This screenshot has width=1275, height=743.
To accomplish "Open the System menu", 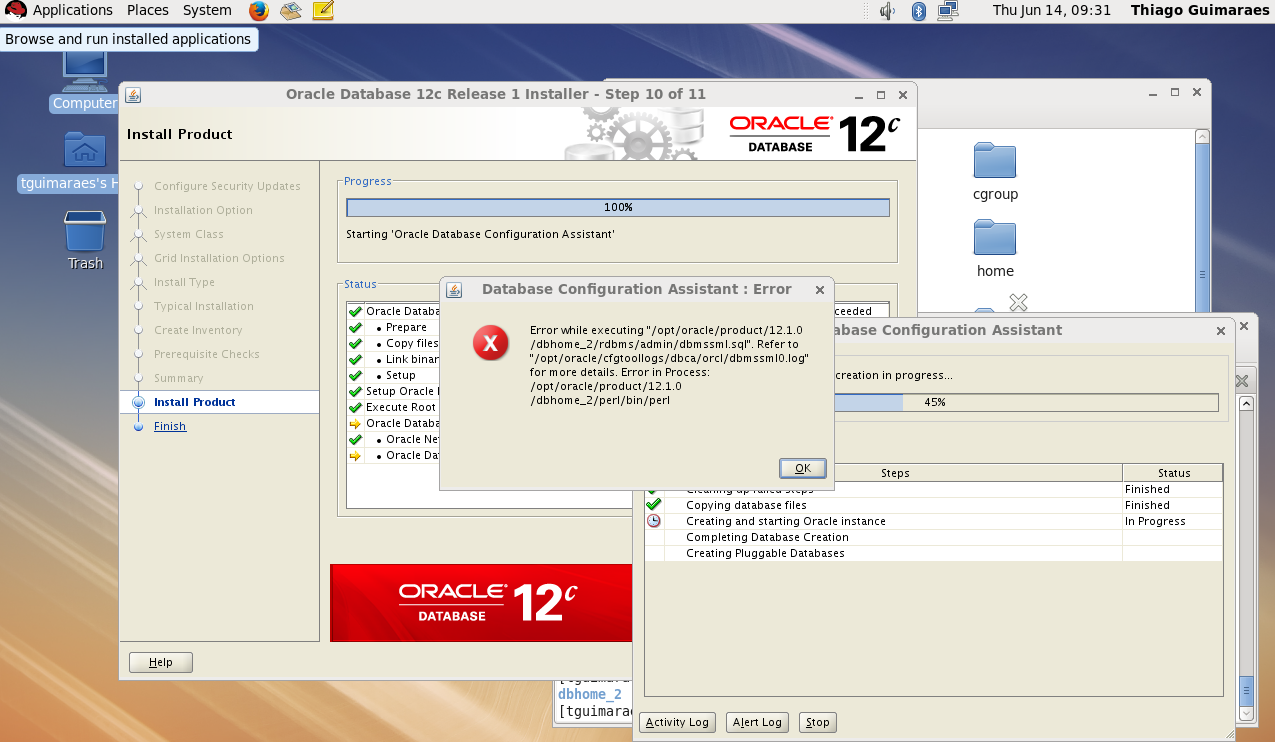I will pyautogui.click(x=206, y=11).
